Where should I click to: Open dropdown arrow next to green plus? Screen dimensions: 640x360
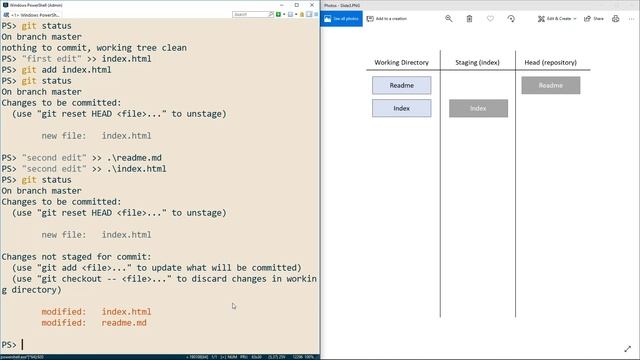tap(284, 14)
